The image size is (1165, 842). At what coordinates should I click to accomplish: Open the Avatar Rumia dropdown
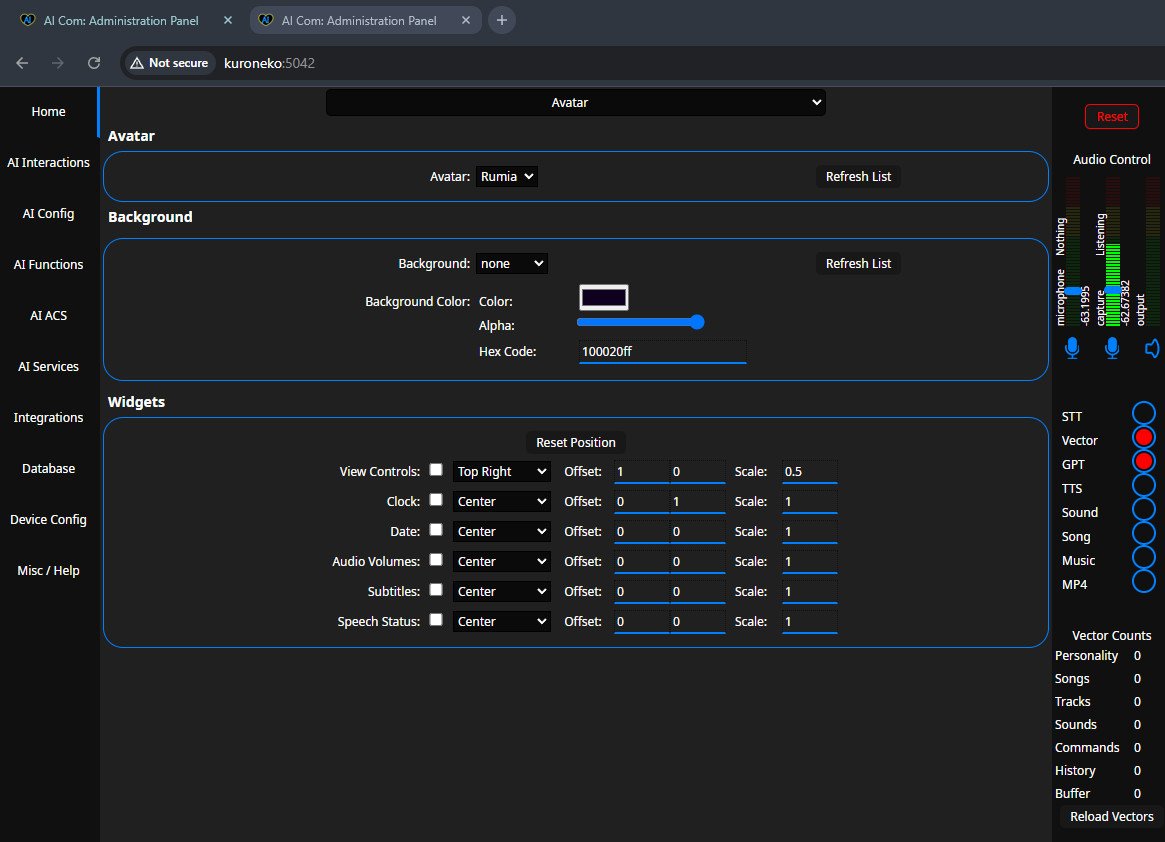tap(507, 176)
